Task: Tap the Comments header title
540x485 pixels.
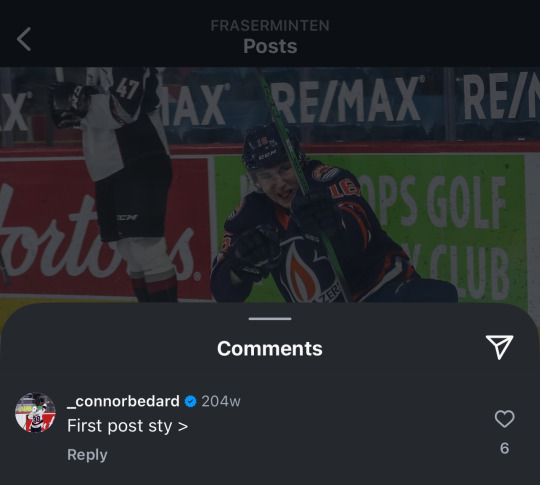Action: [x=270, y=349]
